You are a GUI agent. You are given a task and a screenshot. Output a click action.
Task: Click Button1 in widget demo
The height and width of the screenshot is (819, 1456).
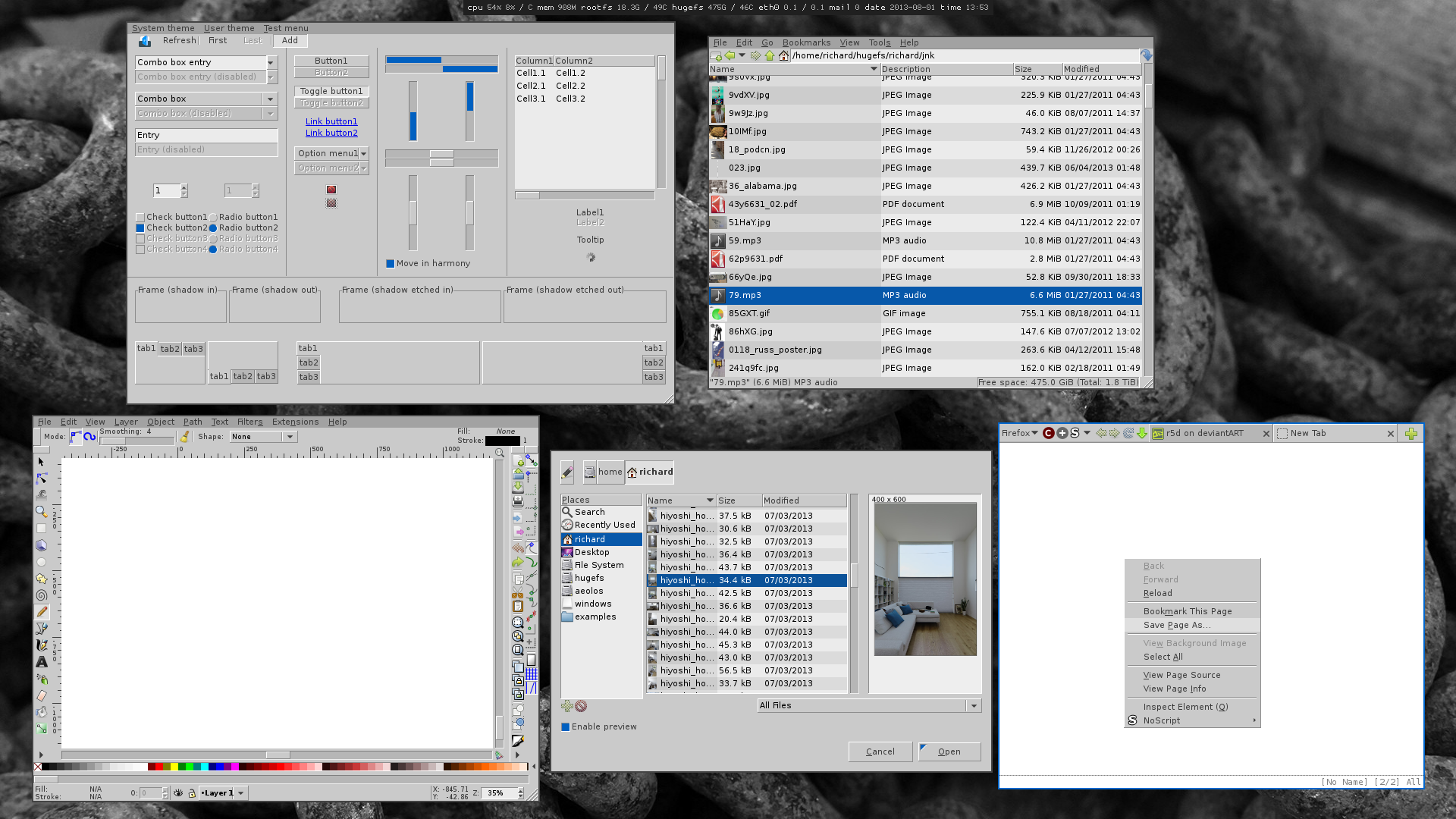tap(331, 61)
